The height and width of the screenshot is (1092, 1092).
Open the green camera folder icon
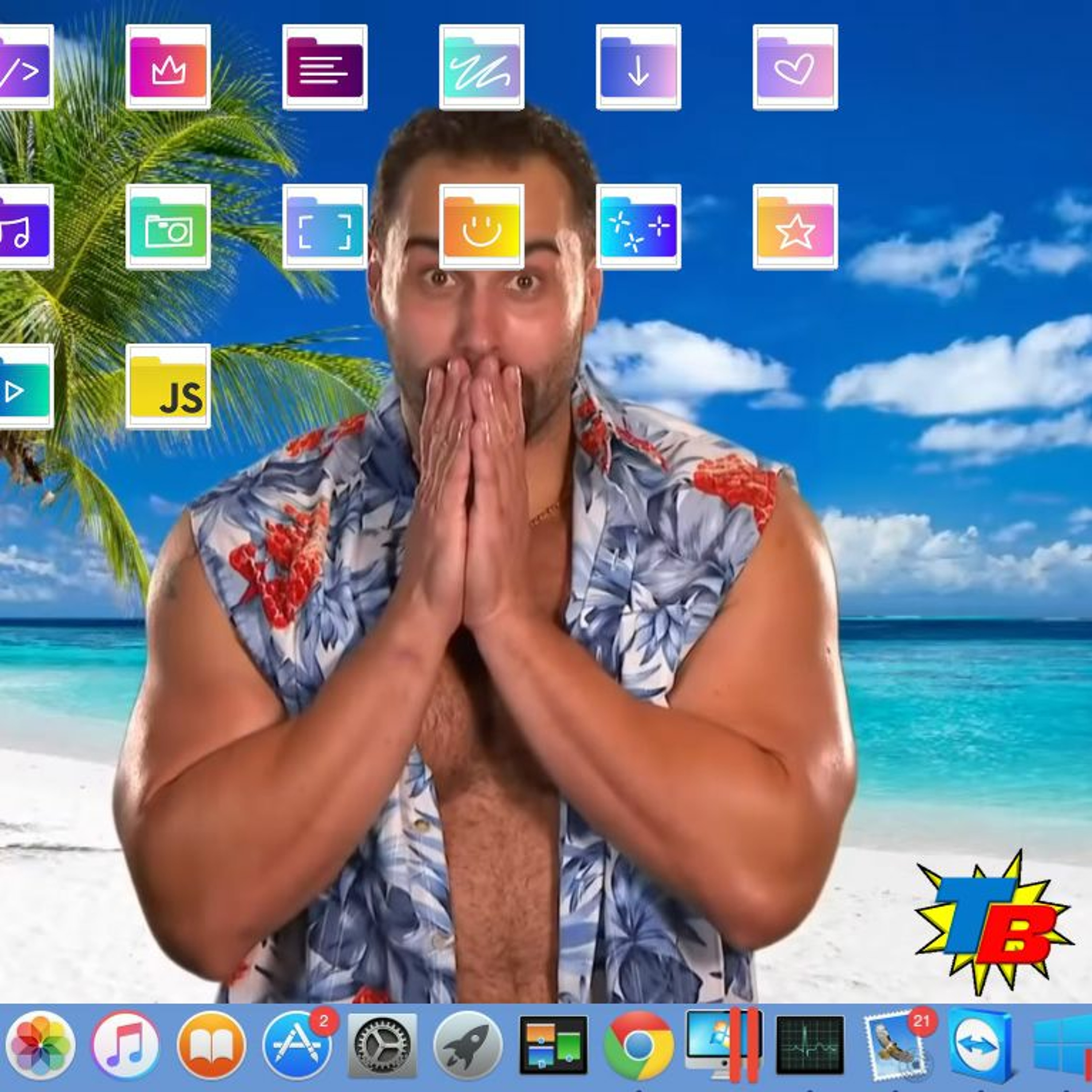pyautogui.click(x=168, y=227)
